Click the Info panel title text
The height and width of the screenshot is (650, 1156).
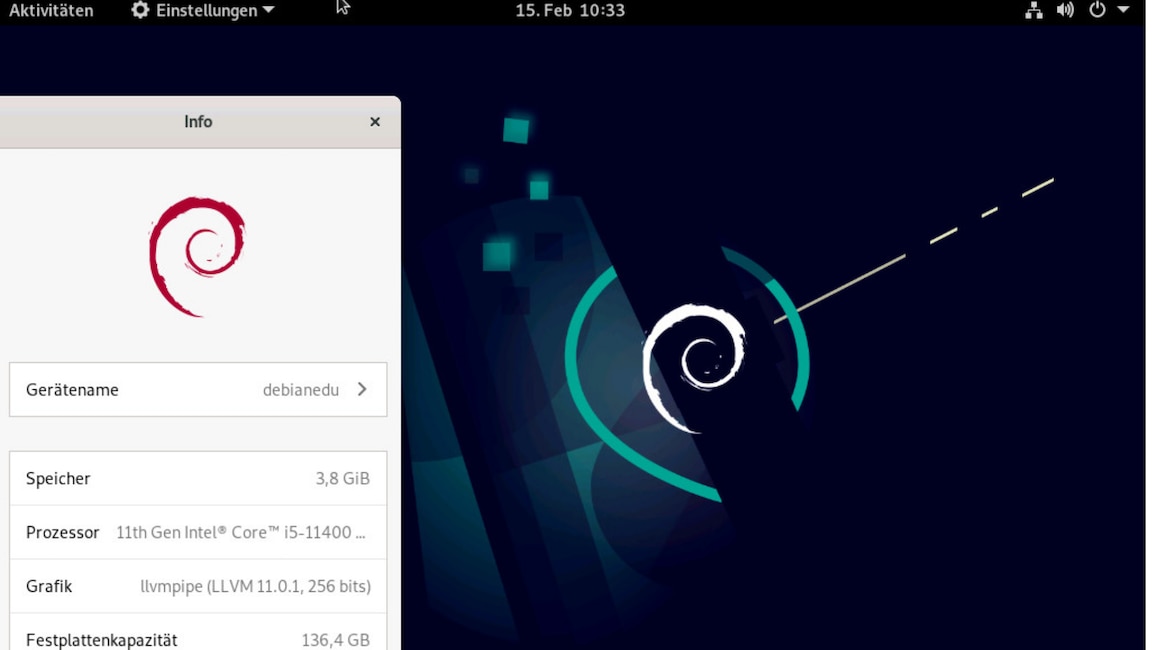[x=198, y=121]
